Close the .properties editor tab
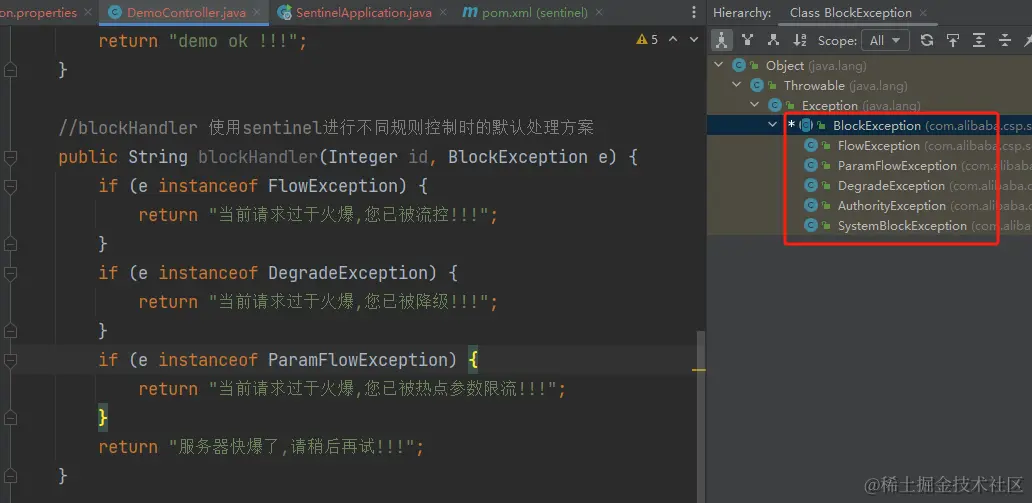The width and height of the screenshot is (1032, 503). [x=88, y=13]
